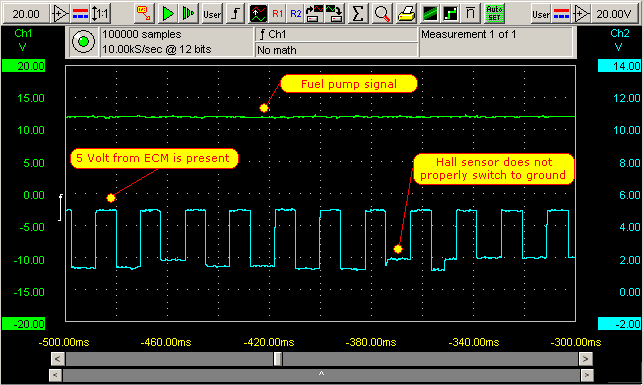Screen dimensions: 643x385
Task: Click the lower scrollbar's caret trigger position marker
Action: click(322, 374)
